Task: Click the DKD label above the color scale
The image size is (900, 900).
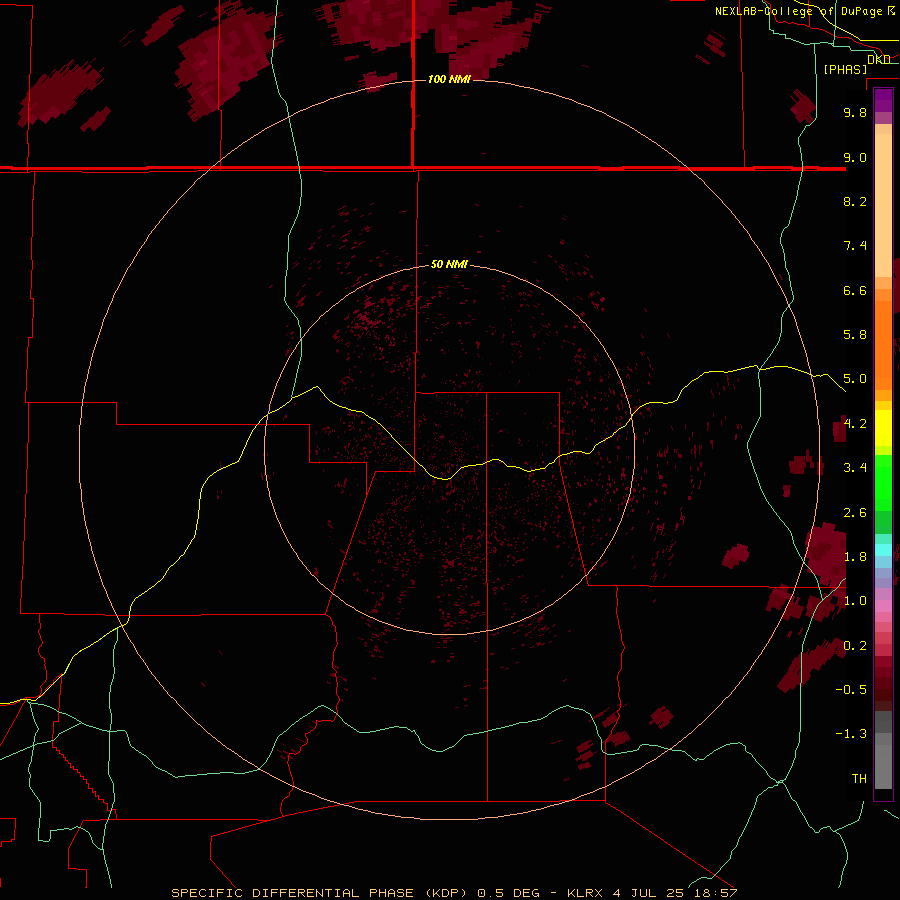Action: (879, 59)
